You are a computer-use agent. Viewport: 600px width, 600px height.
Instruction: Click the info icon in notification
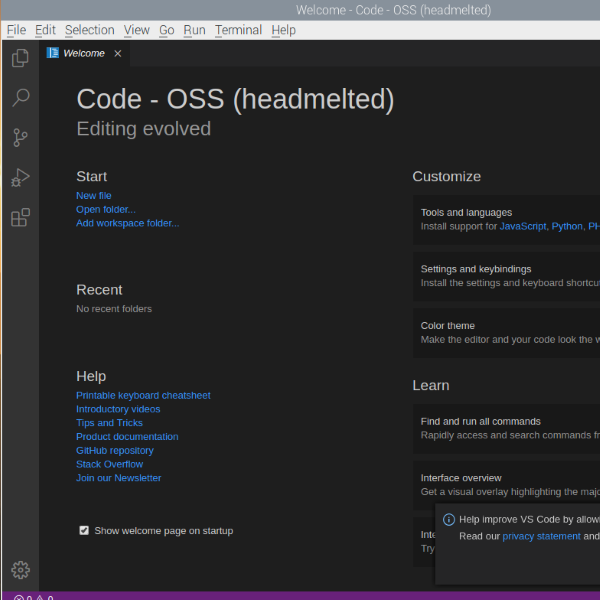pyautogui.click(x=449, y=520)
